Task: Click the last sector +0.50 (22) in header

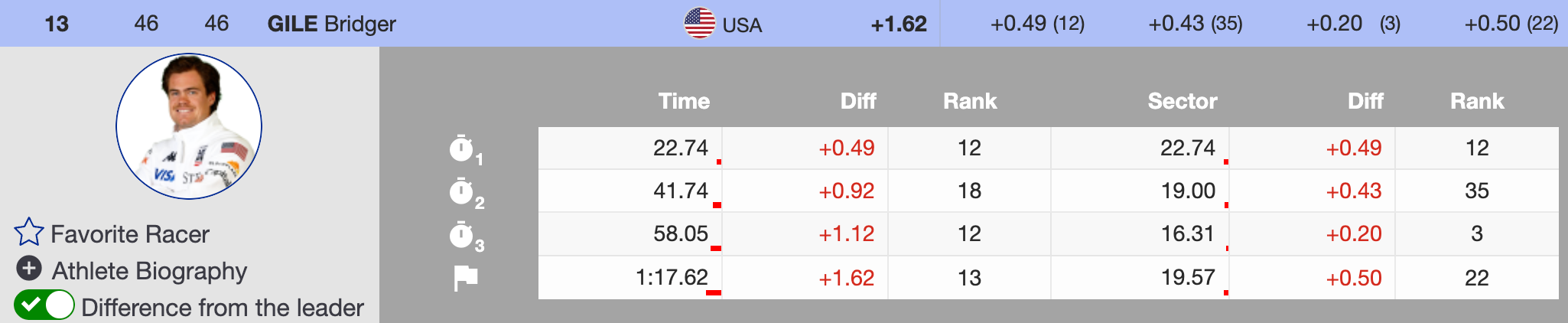Action: tap(1511, 24)
